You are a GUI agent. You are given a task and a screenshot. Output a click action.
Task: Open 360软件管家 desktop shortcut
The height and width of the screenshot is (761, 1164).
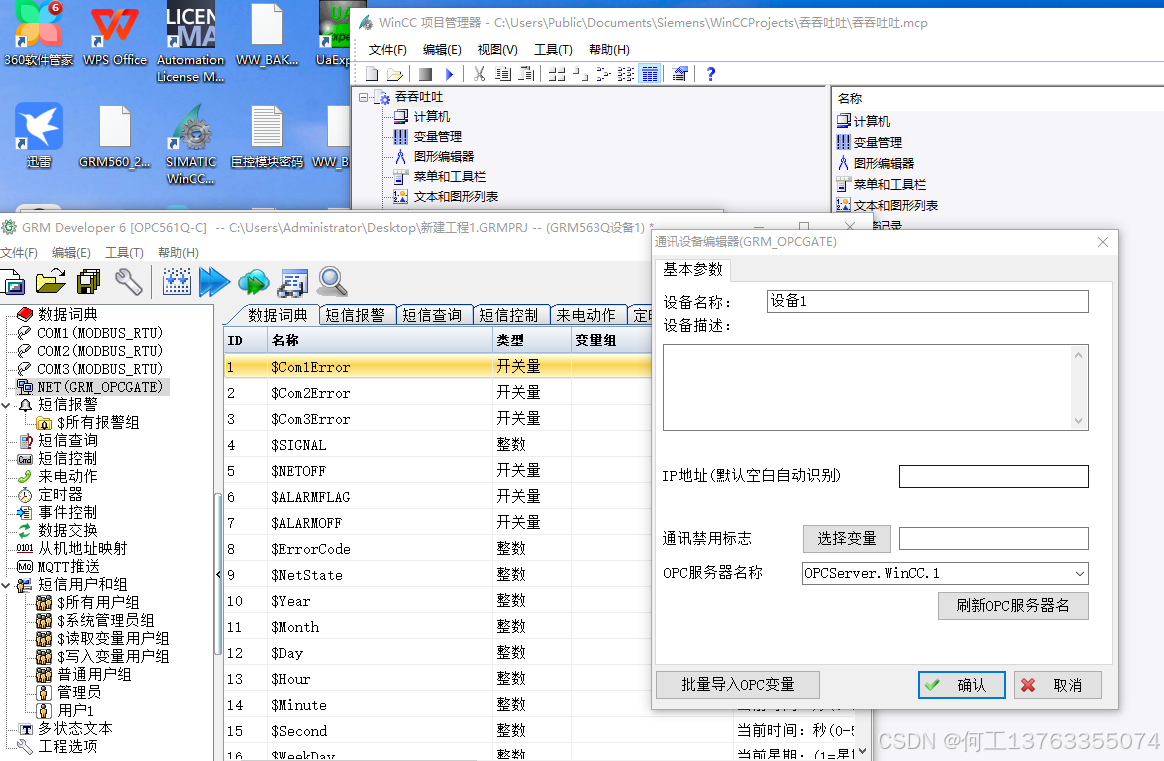click(x=38, y=34)
